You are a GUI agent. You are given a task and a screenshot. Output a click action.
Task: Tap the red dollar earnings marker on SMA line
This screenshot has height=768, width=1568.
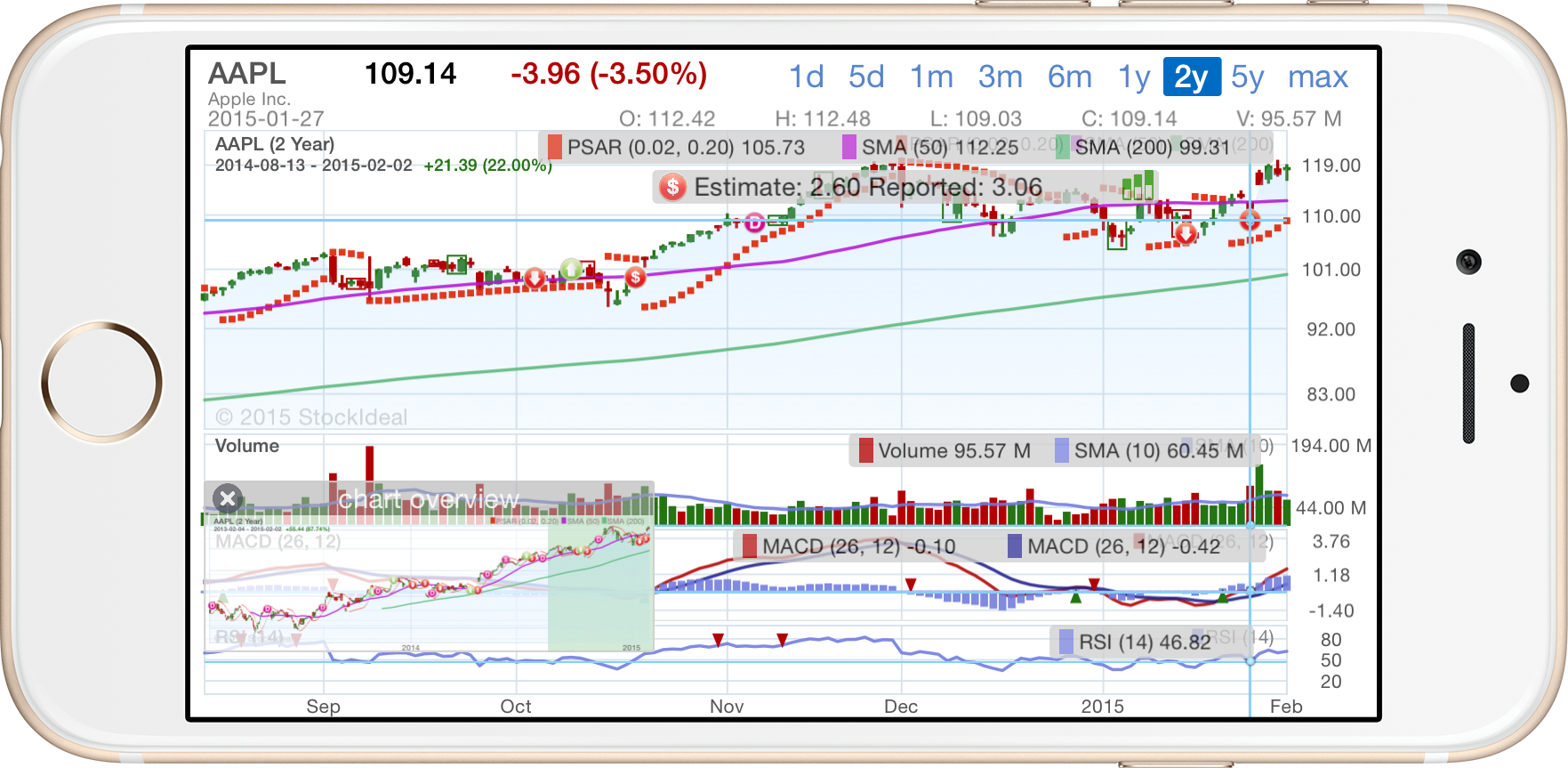coord(635,278)
